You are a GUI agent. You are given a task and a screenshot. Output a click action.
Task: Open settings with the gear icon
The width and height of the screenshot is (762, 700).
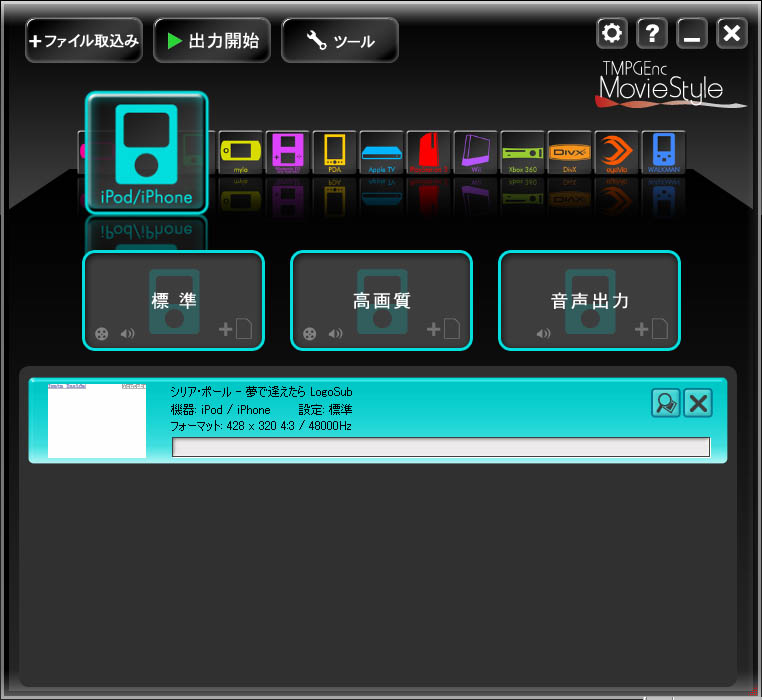click(x=612, y=34)
